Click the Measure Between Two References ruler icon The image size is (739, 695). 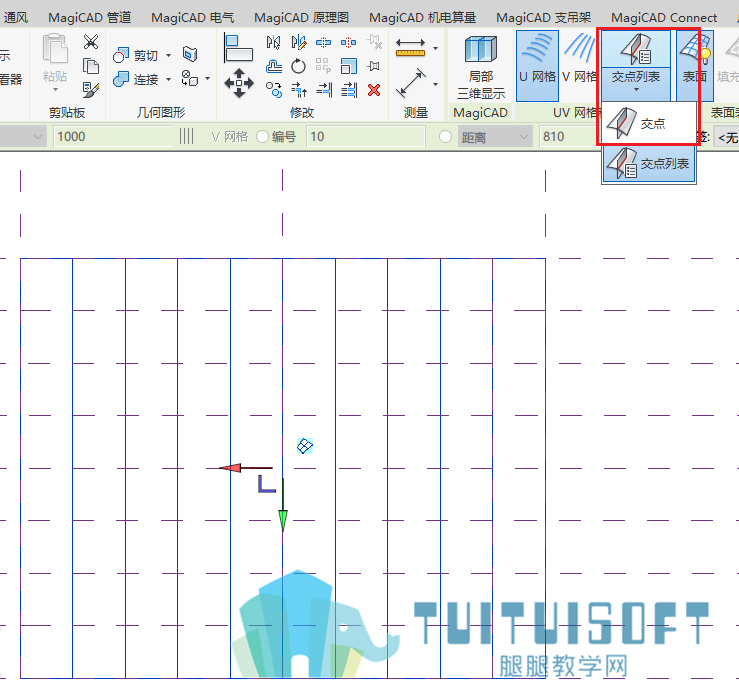pyautogui.click(x=411, y=47)
